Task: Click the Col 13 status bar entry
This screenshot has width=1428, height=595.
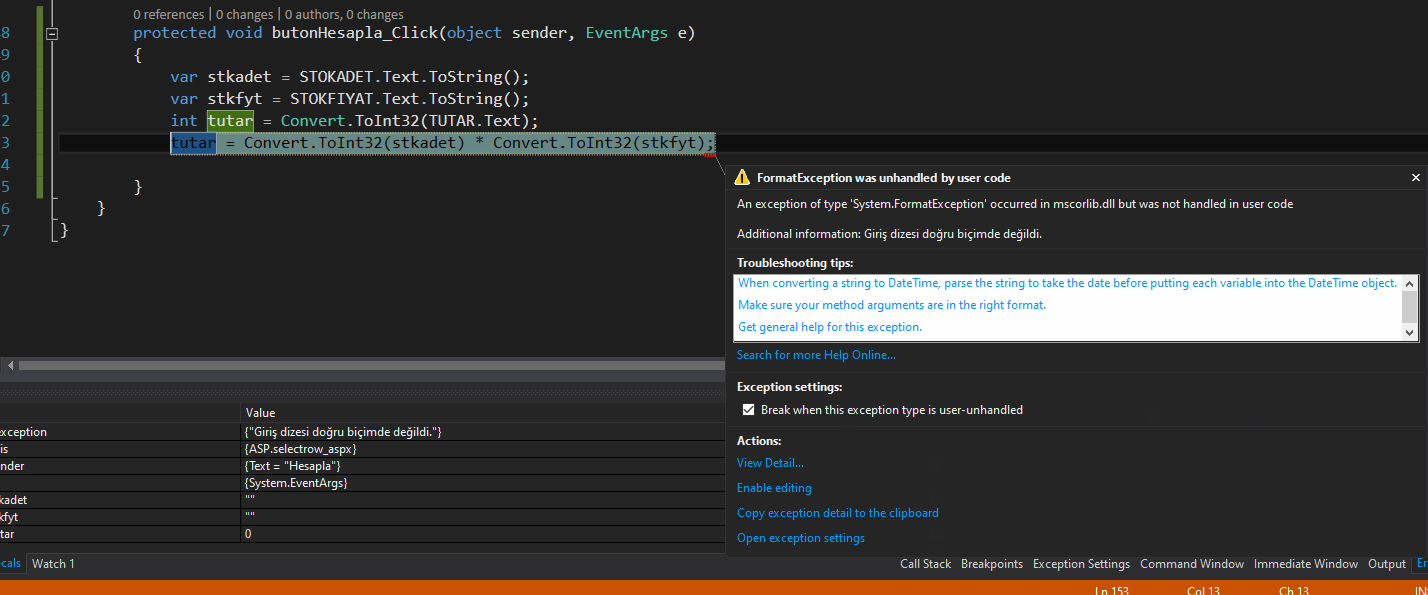Action: (x=1203, y=591)
